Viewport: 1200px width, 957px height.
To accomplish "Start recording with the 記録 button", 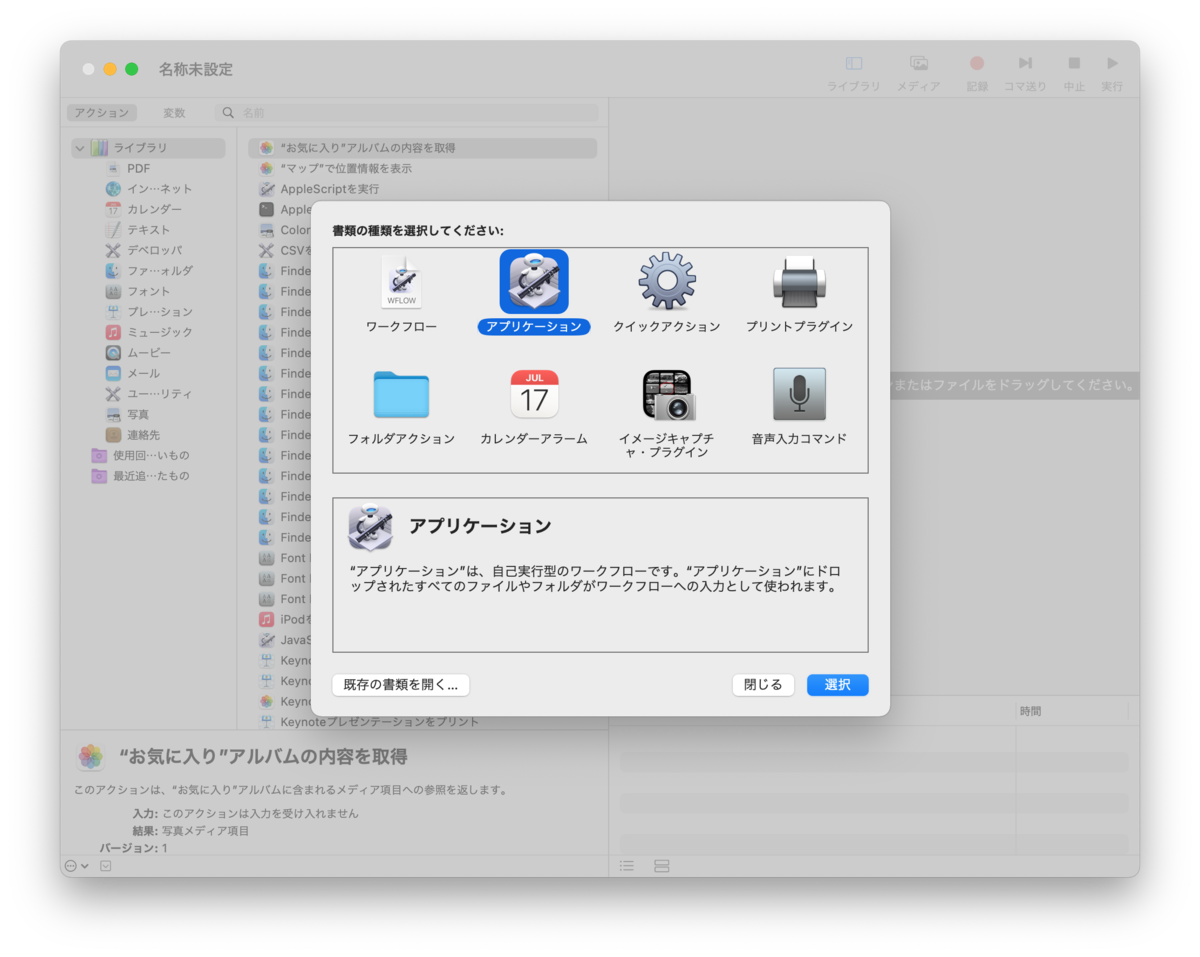I will coord(977,63).
